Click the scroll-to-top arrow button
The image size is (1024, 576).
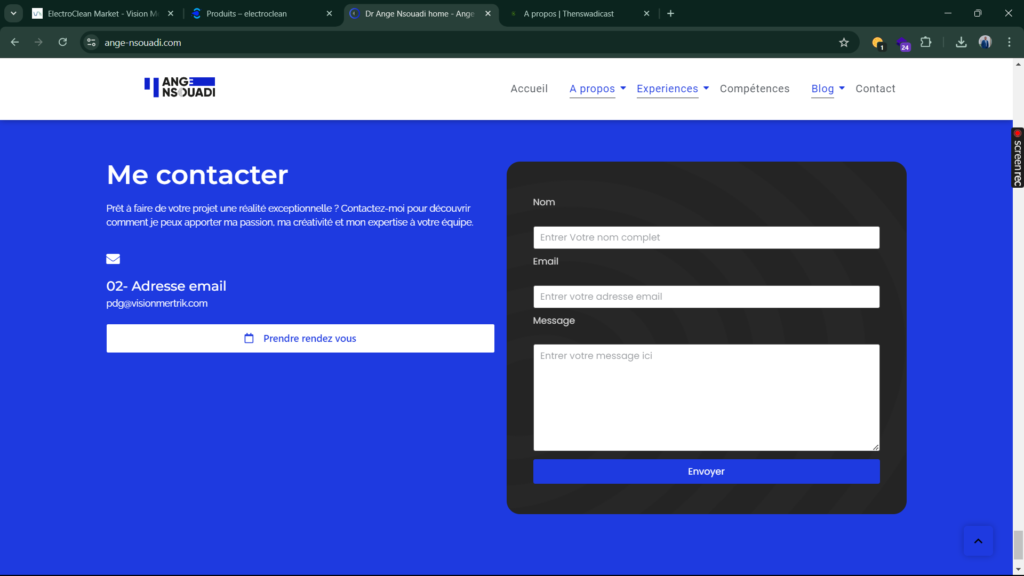click(978, 541)
